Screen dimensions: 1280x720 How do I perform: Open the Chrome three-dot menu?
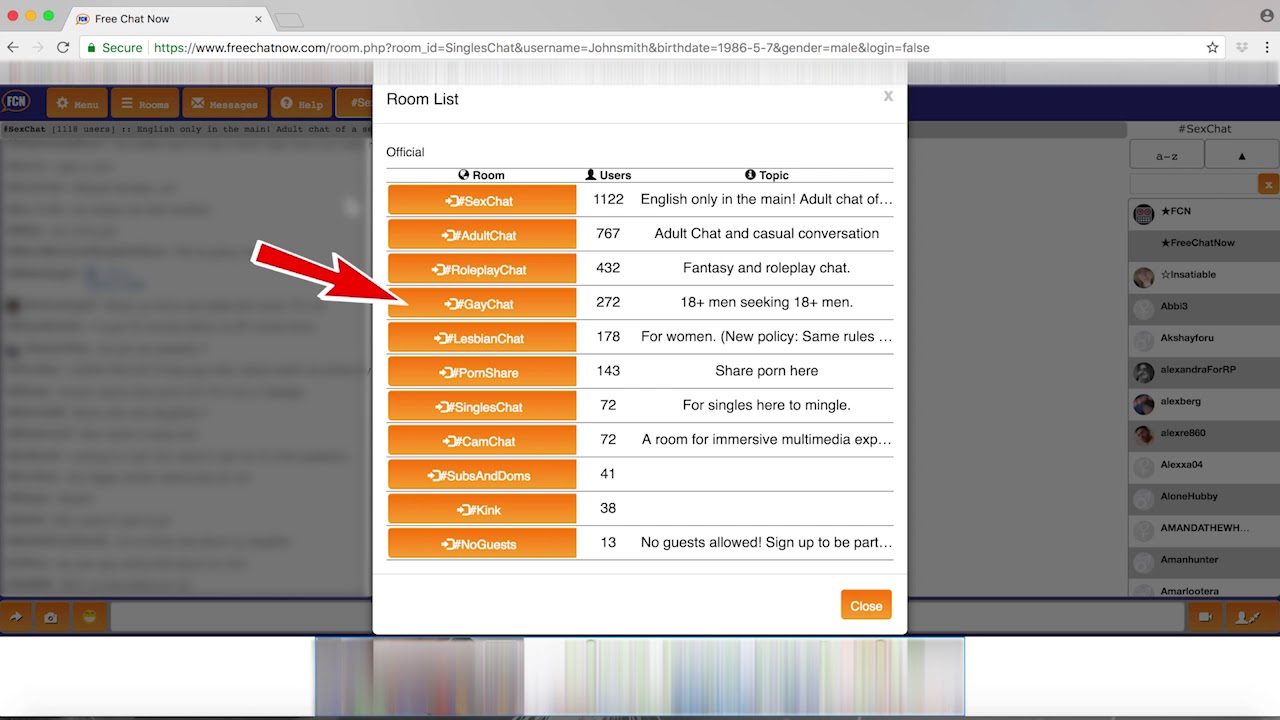[1266, 47]
